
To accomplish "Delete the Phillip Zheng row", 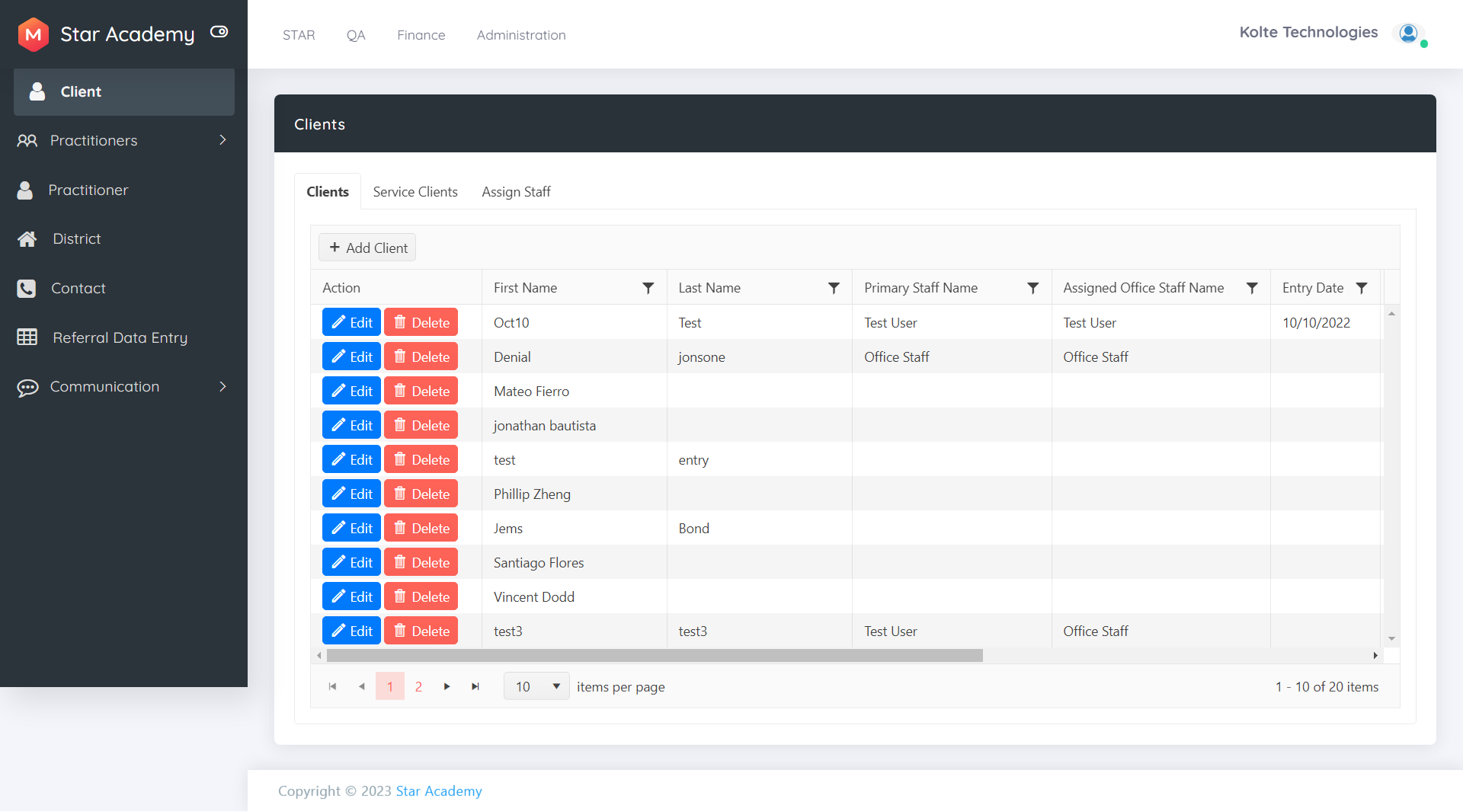I will [421, 494].
